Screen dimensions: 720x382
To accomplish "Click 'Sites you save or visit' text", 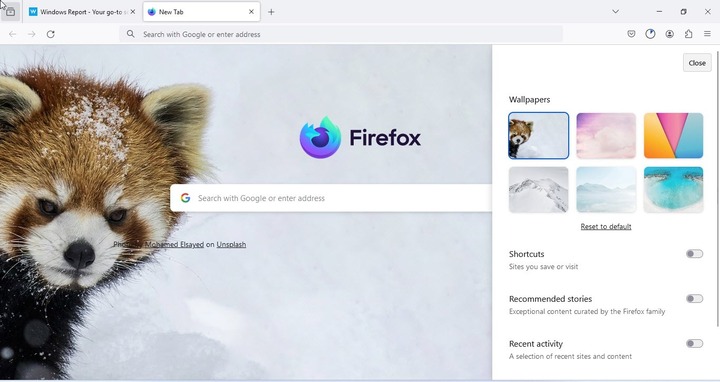I will pyautogui.click(x=544, y=266).
